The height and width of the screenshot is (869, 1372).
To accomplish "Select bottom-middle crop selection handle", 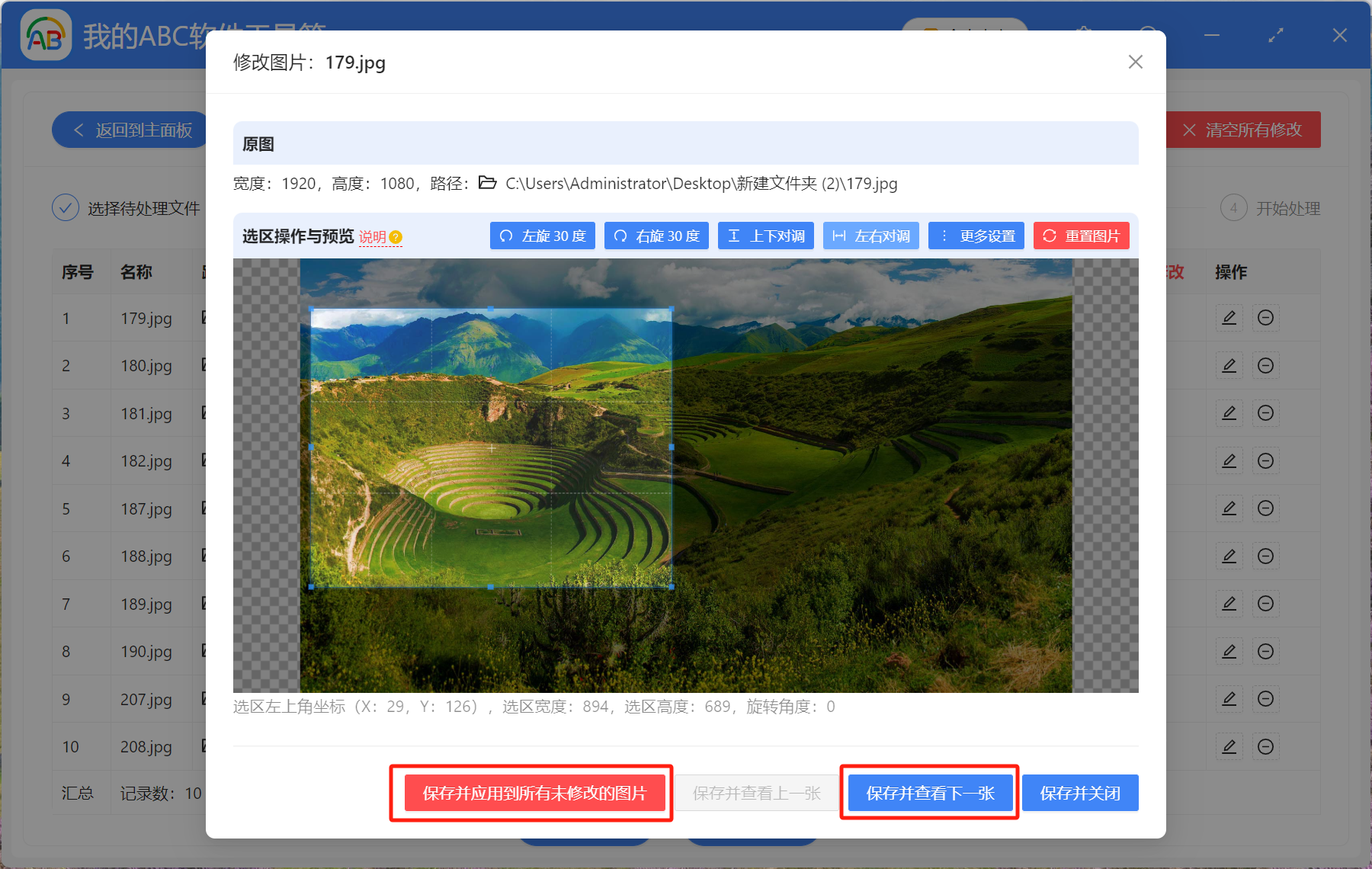I will pos(491,587).
